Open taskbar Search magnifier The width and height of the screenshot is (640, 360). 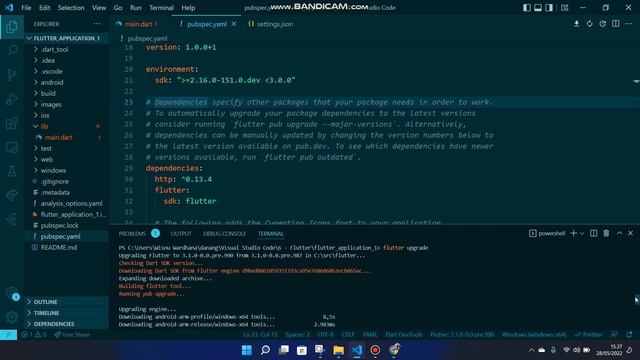point(265,350)
